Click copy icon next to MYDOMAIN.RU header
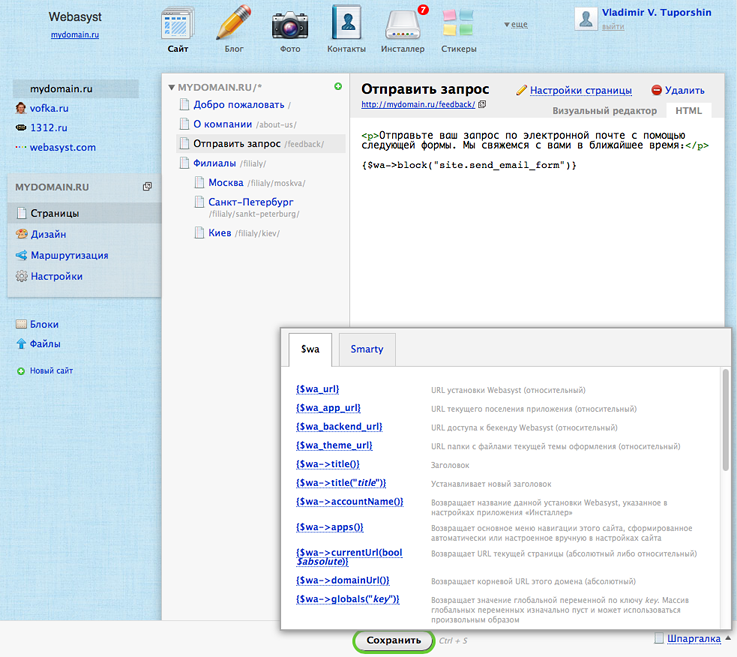737x657 pixels. click(147, 187)
